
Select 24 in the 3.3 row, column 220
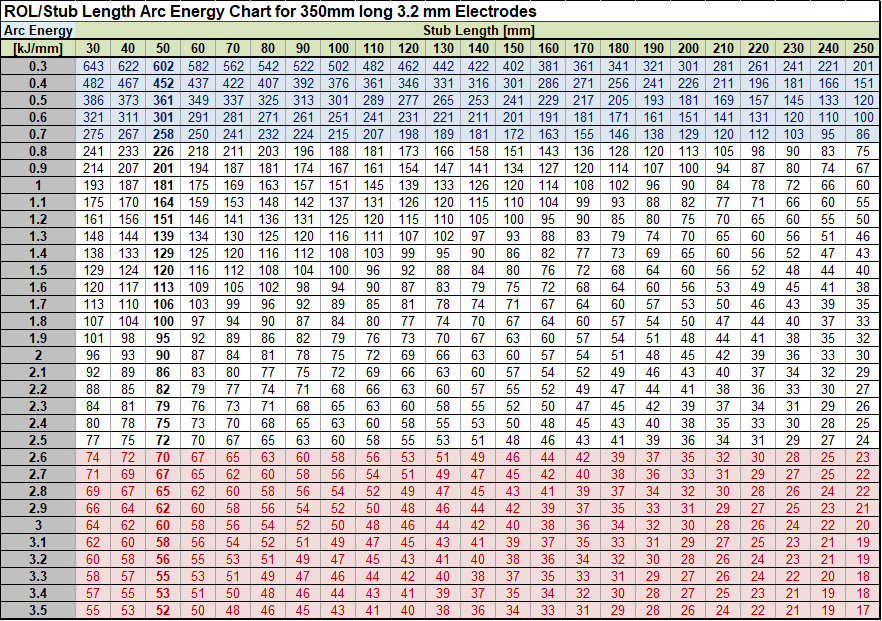tap(758, 576)
